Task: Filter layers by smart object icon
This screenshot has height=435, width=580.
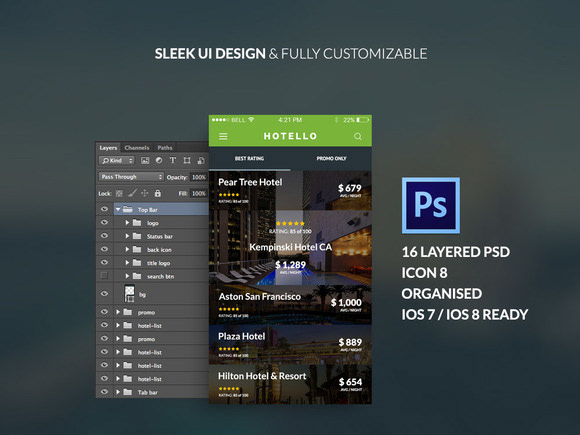Action: coord(201,161)
